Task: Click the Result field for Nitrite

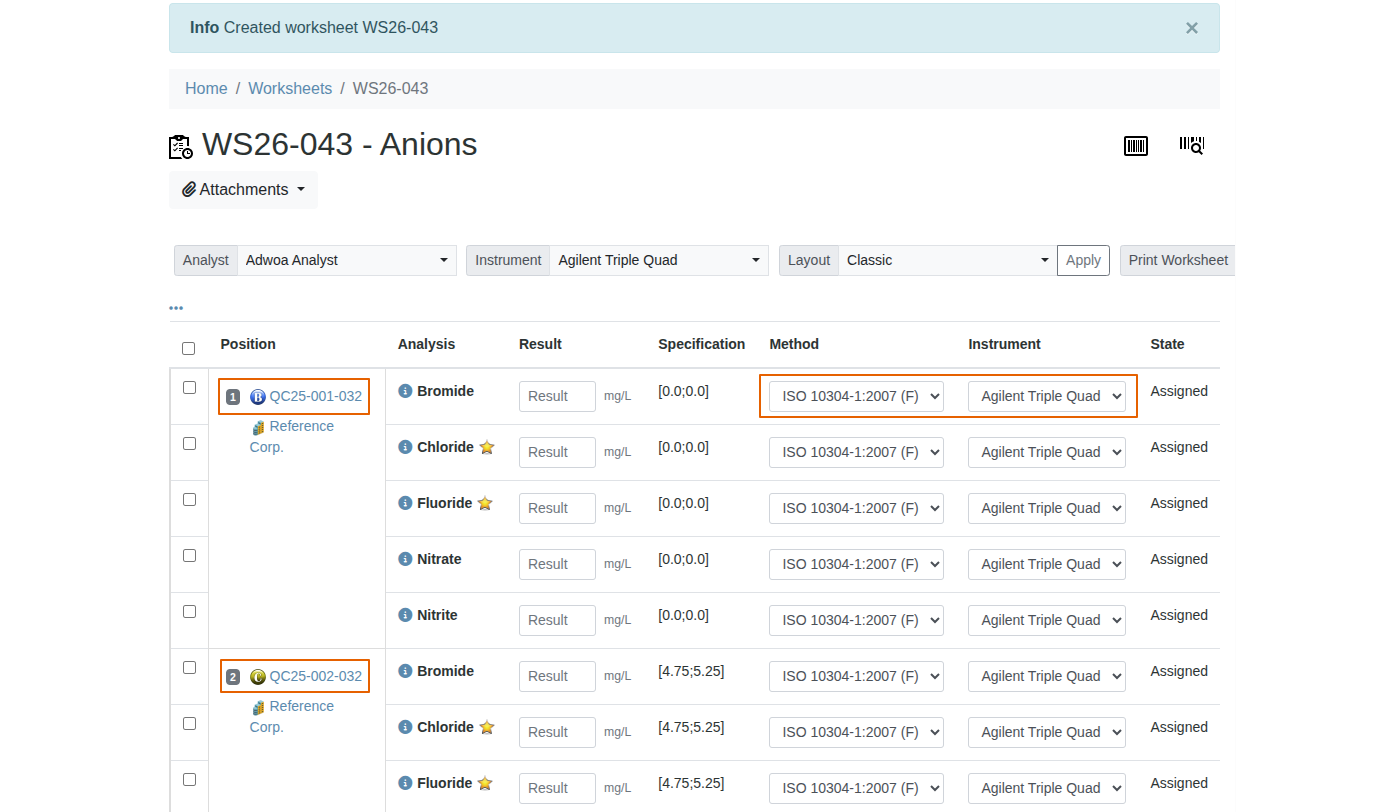Action: 556,620
